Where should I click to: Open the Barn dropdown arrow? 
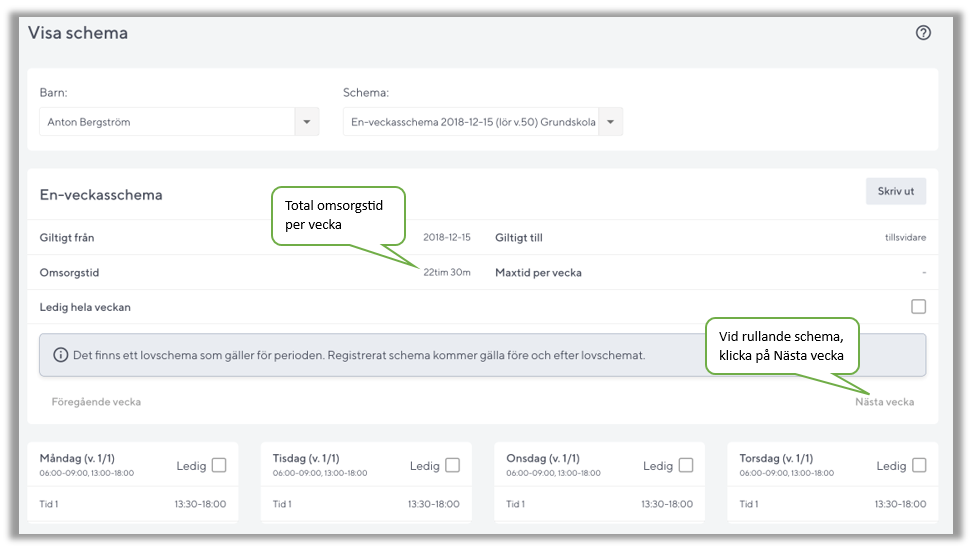click(x=306, y=122)
